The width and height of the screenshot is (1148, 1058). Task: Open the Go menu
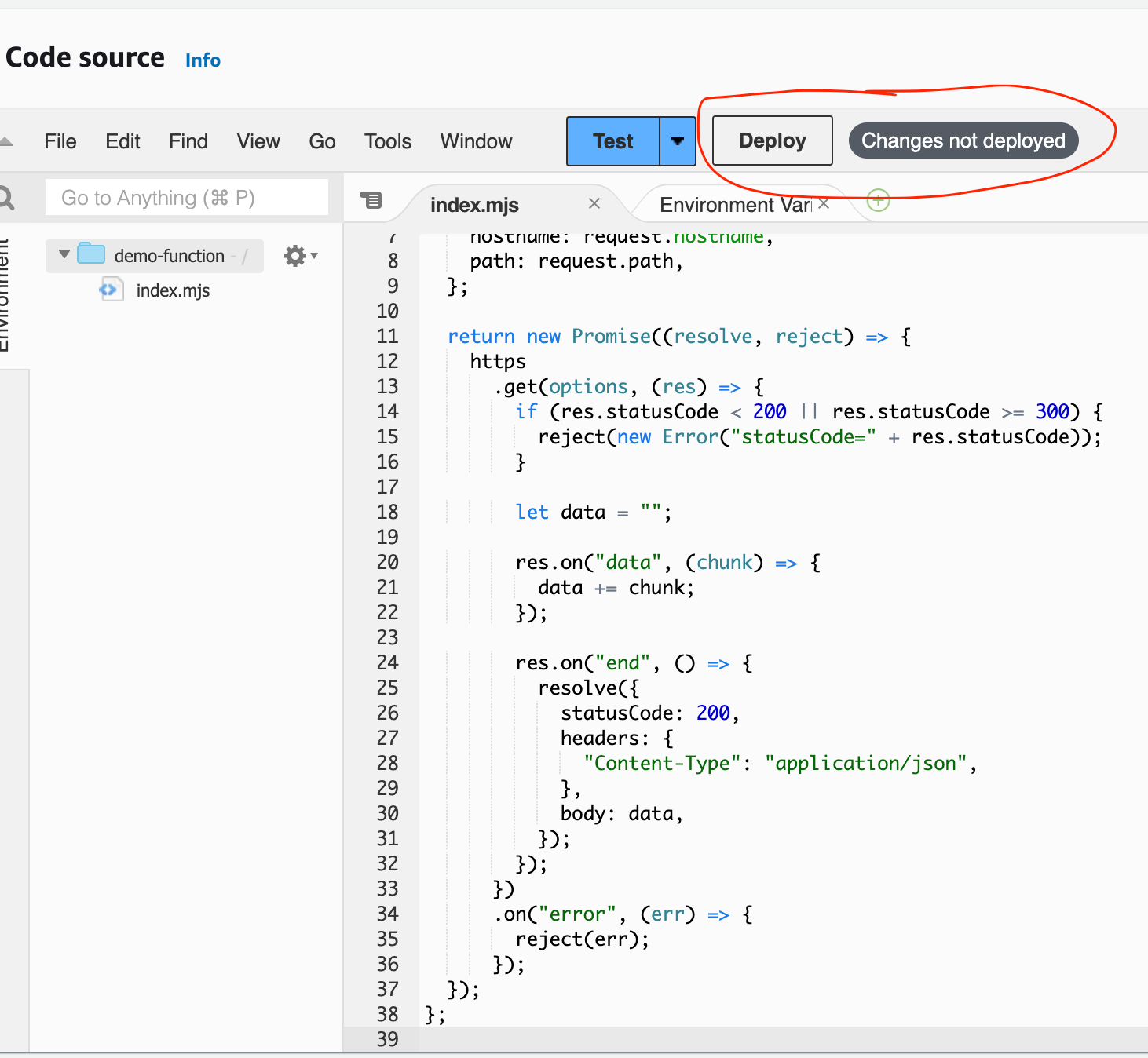(322, 141)
